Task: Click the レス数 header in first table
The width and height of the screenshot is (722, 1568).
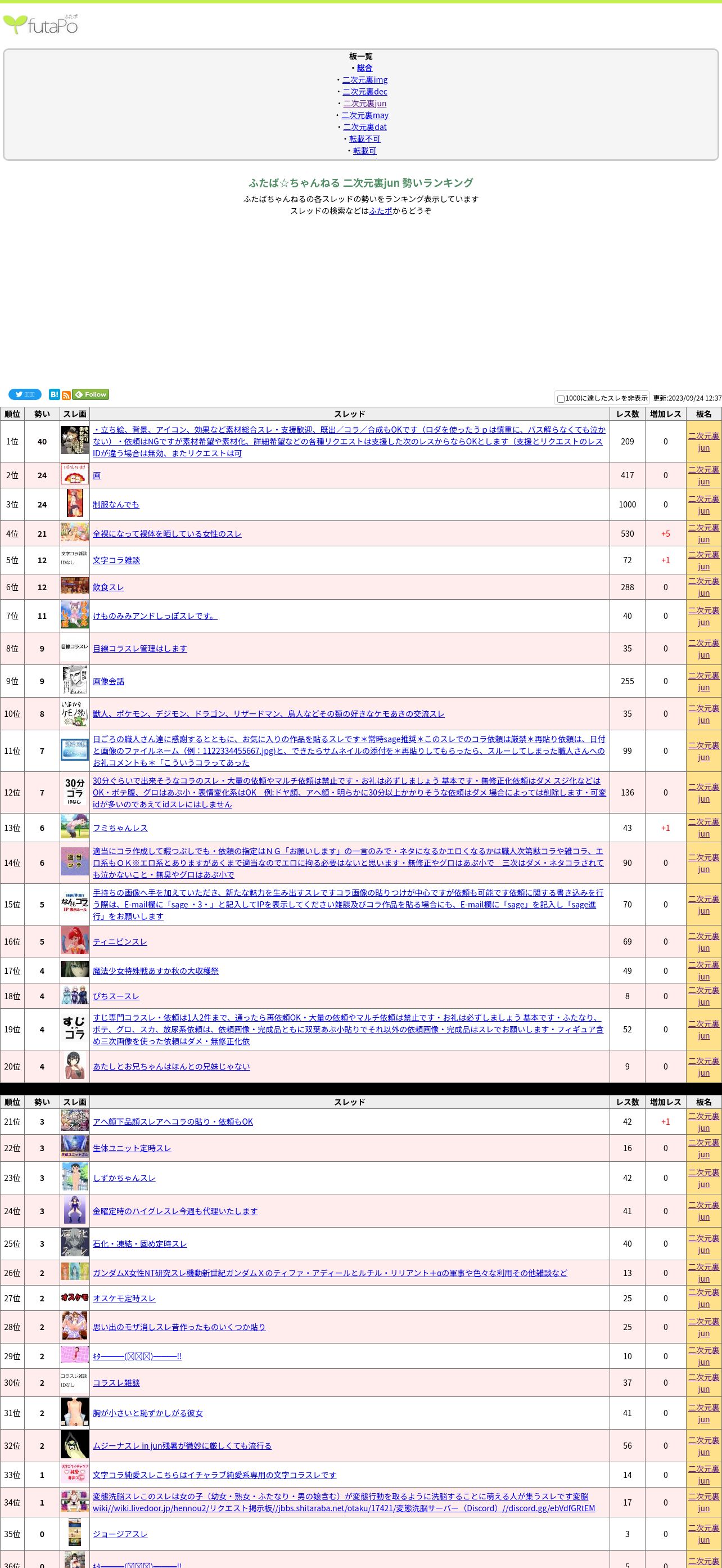Action: click(x=627, y=414)
